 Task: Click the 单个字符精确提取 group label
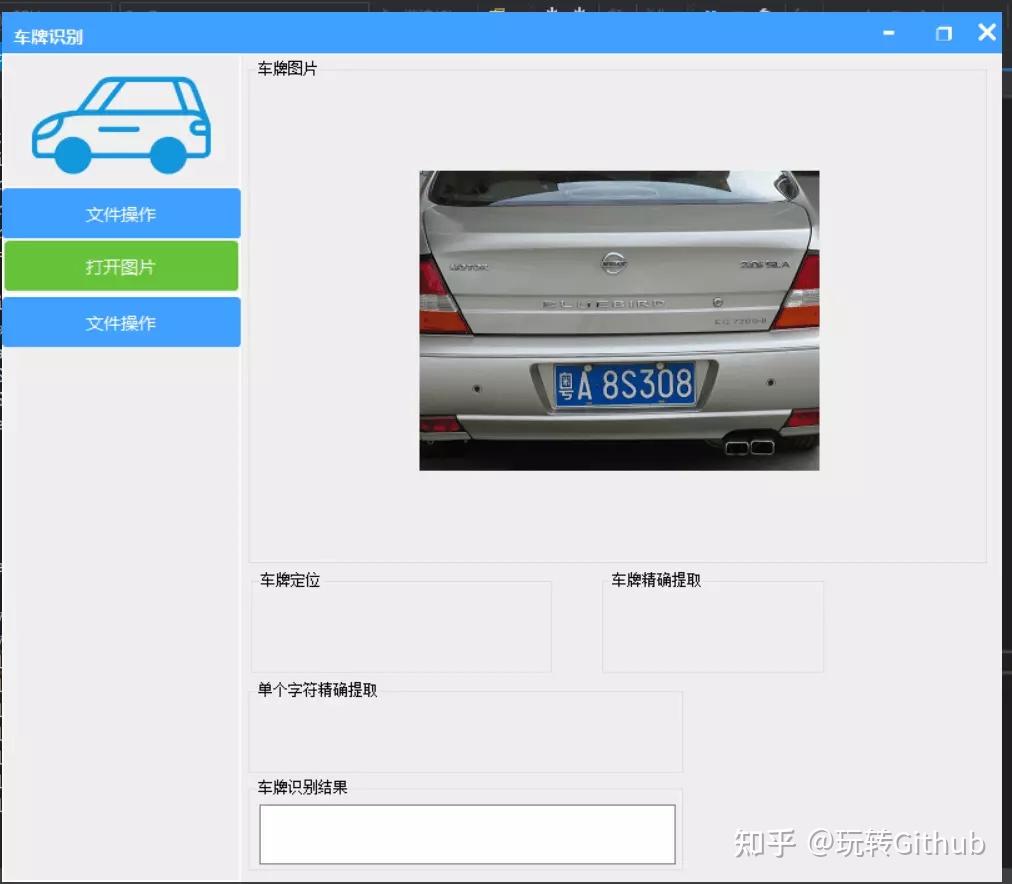click(317, 690)
